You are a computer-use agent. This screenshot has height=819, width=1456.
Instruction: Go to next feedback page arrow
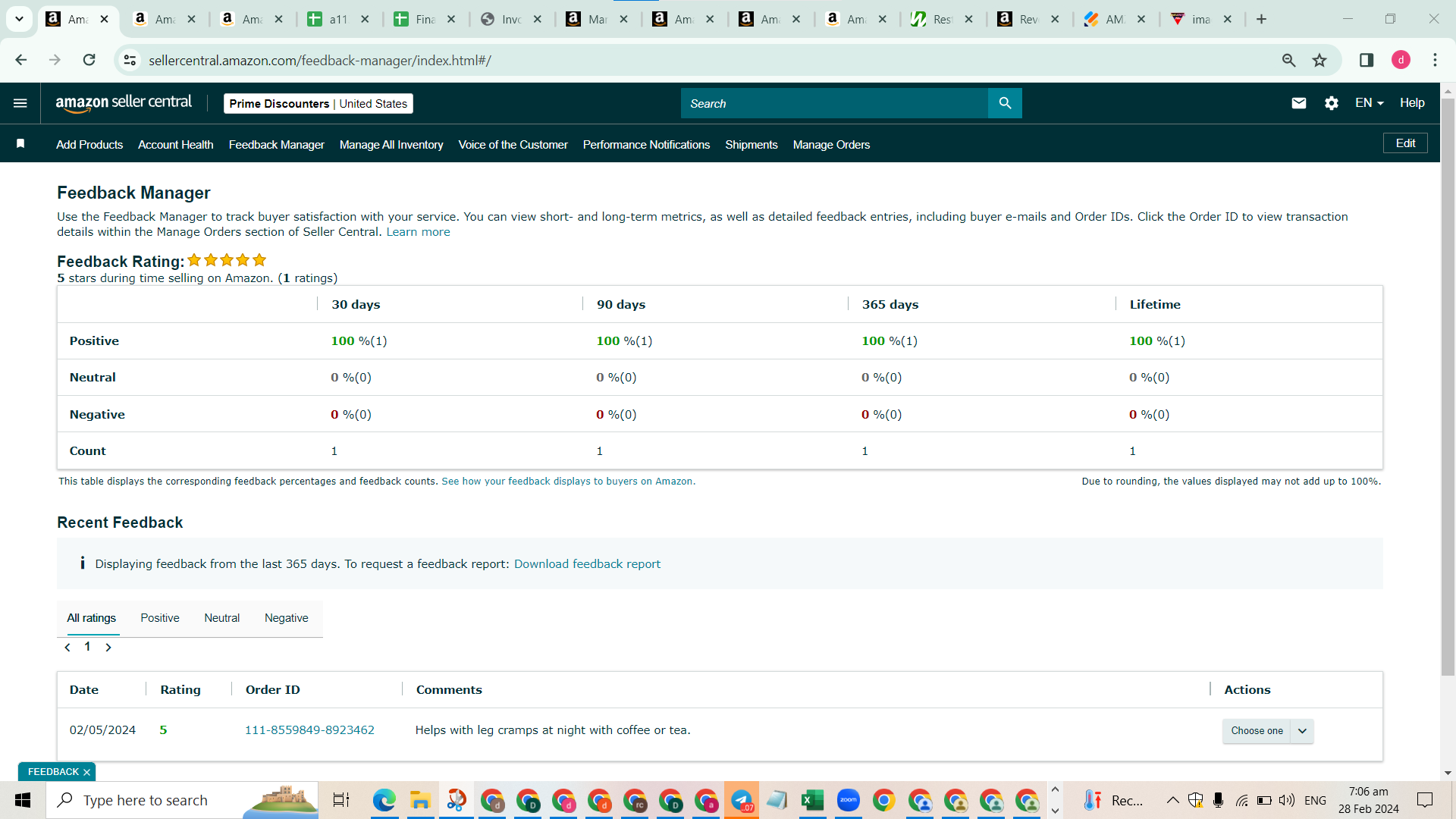pos(108,648)
